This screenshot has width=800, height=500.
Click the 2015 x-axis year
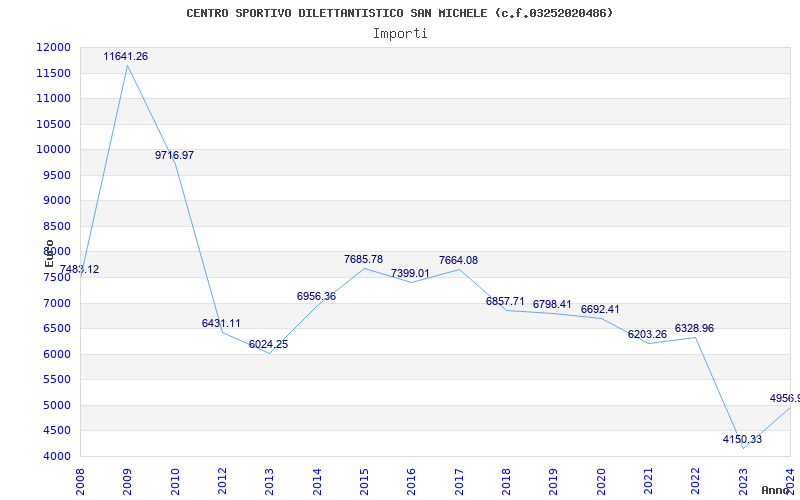pyautogui.click(x=364, y=482)
